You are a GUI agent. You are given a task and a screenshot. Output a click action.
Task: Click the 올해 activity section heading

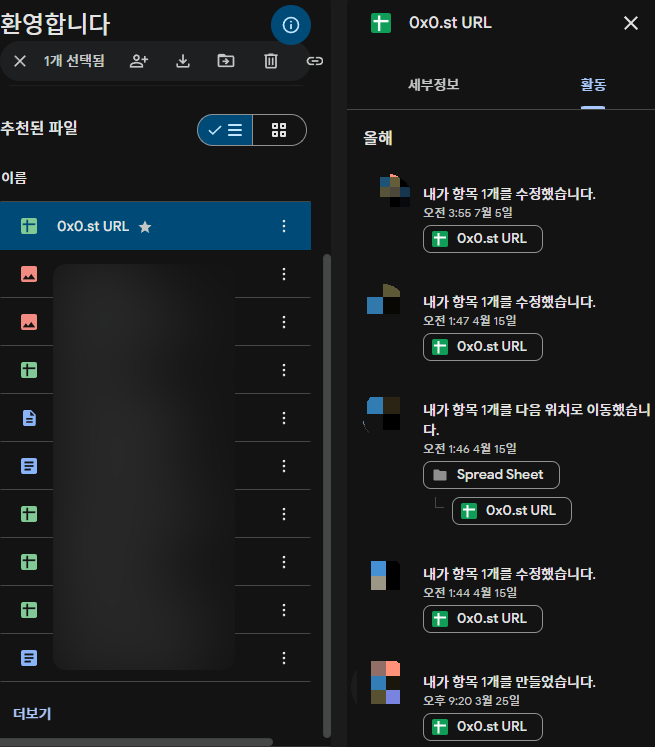[x=378, y=138]
